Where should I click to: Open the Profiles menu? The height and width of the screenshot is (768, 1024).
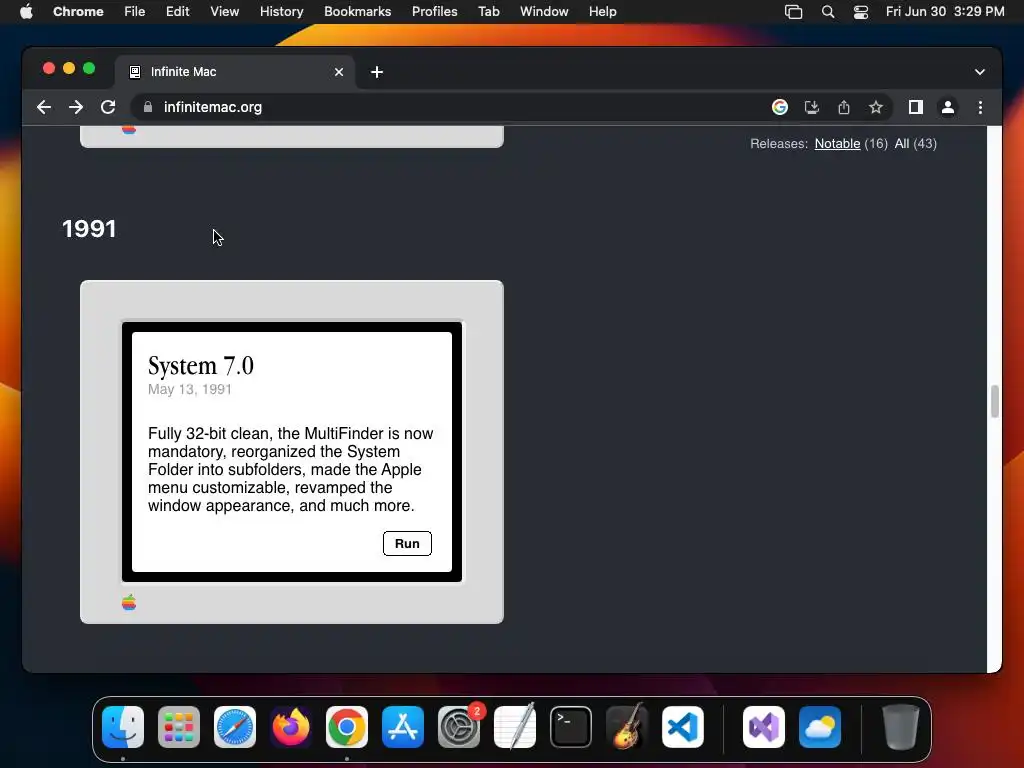click(x=434, y=12)
